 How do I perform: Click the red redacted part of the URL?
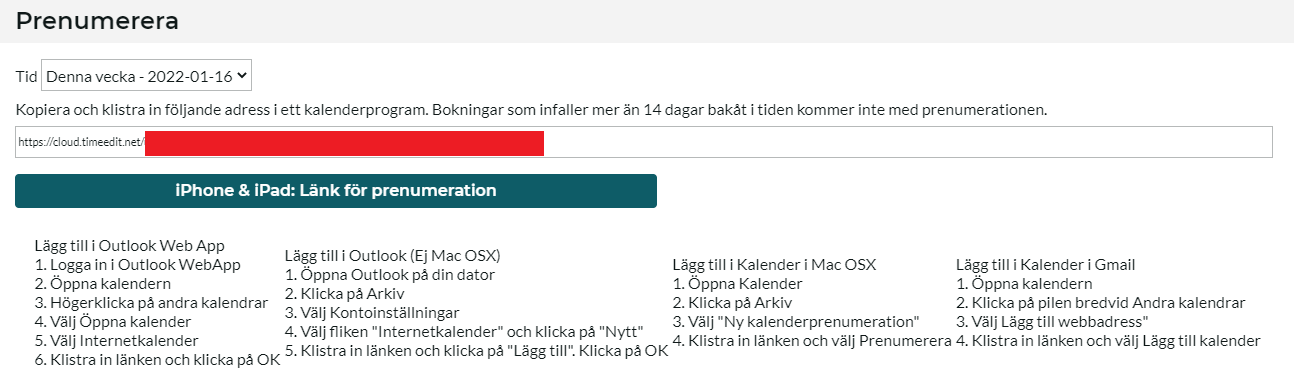pos(345,142)
